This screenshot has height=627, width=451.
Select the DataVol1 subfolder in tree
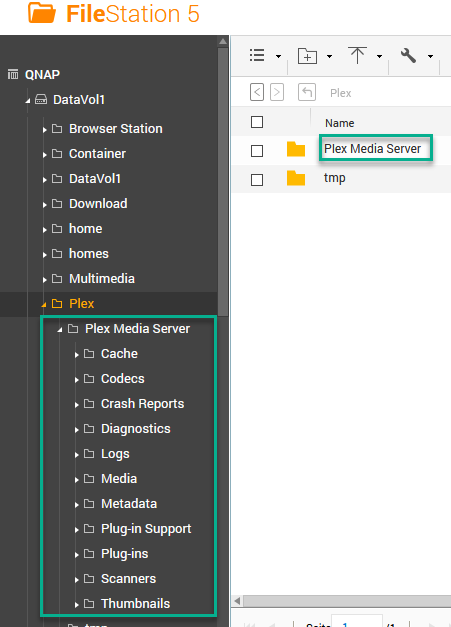(95, 179)
